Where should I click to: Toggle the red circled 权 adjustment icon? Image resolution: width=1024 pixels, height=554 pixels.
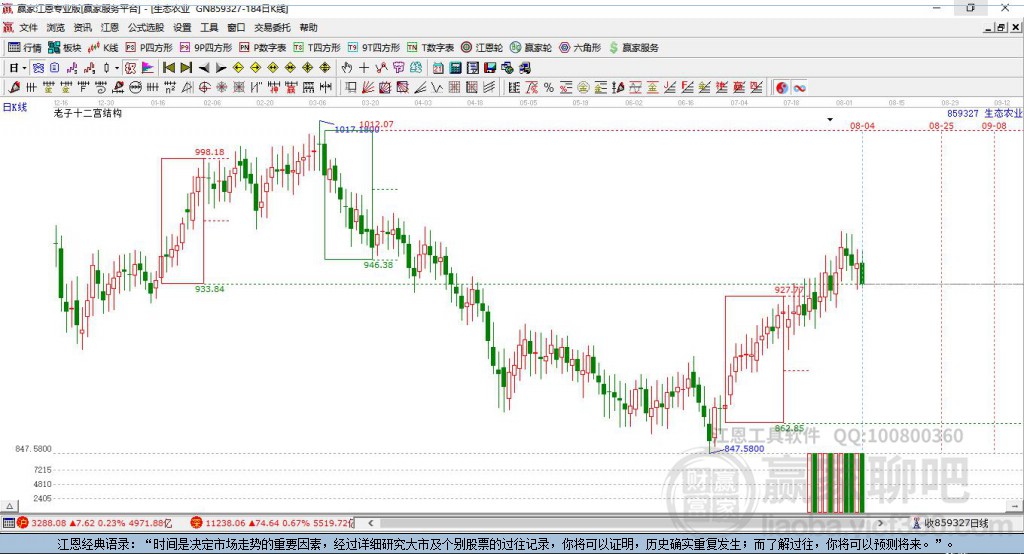click(130, 68)
